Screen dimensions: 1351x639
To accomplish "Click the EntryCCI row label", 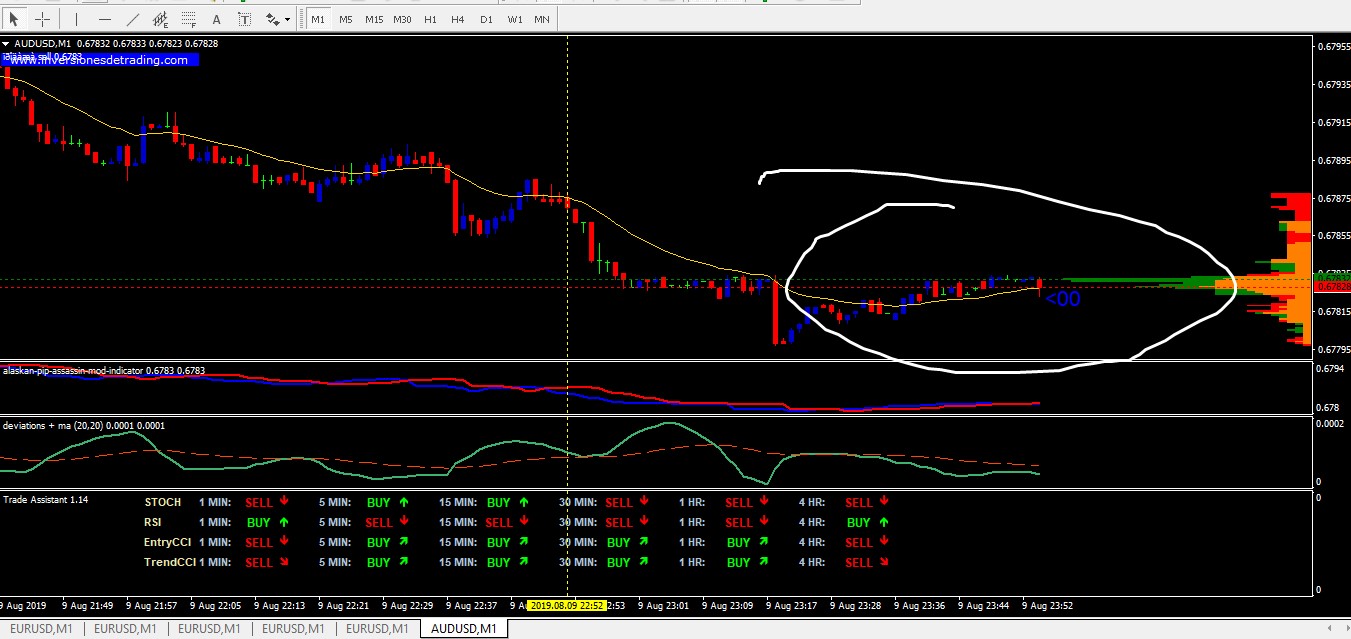I will click(x=167, y=543).
